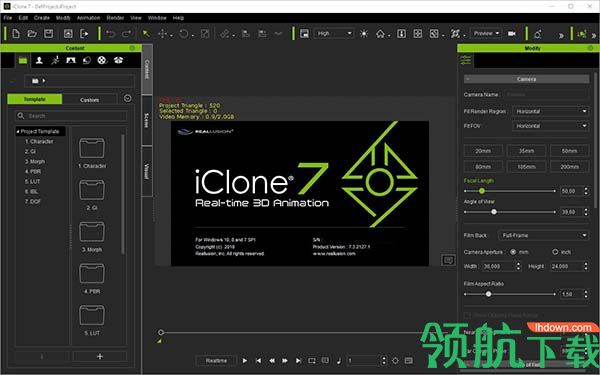Image resolution: width=600 pixels, height=375 pixels.
Task: Open the High quality dropdown
Action: point(334,34)
